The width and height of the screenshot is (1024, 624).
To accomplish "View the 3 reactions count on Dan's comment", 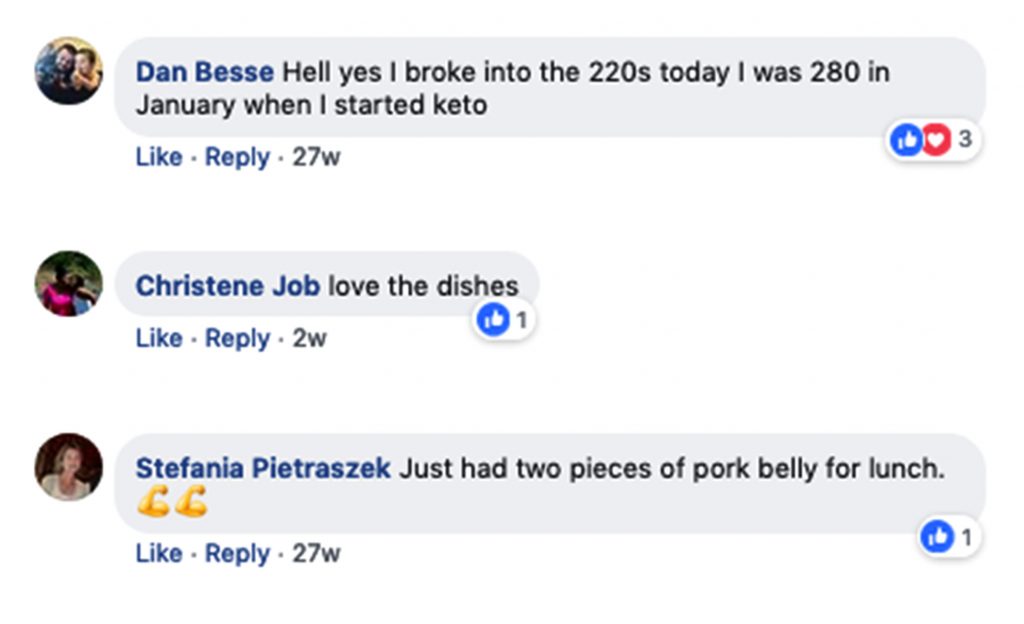I will [964, 141].
